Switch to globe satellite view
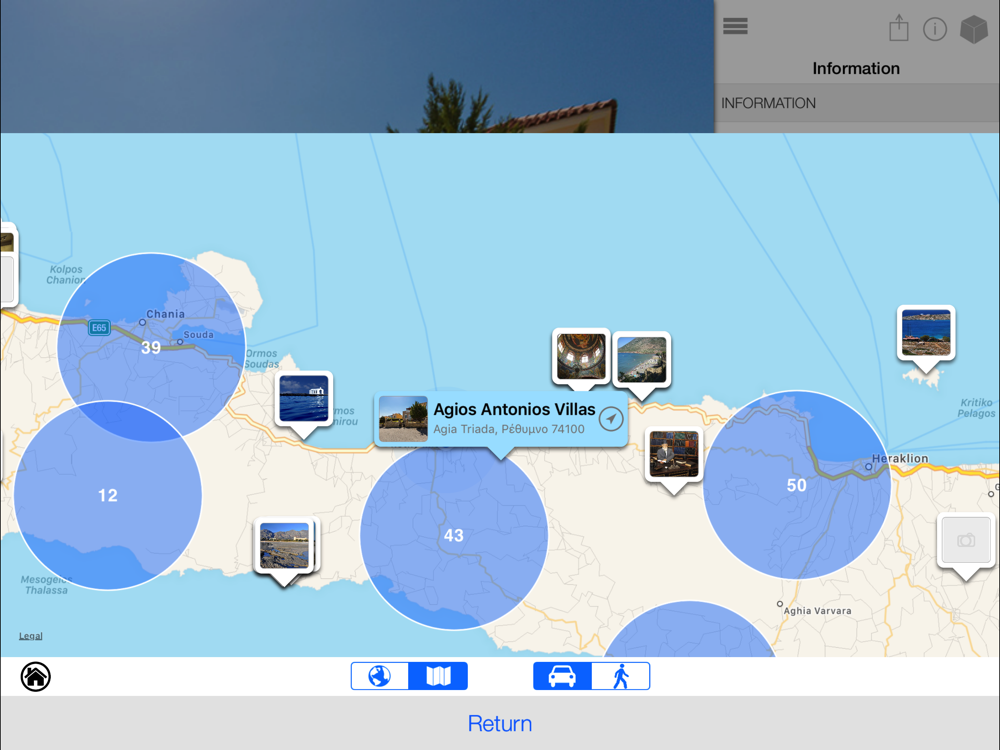Image resolution: width=1000 pixels, height=750 pixels. click(x=380, y=676)
